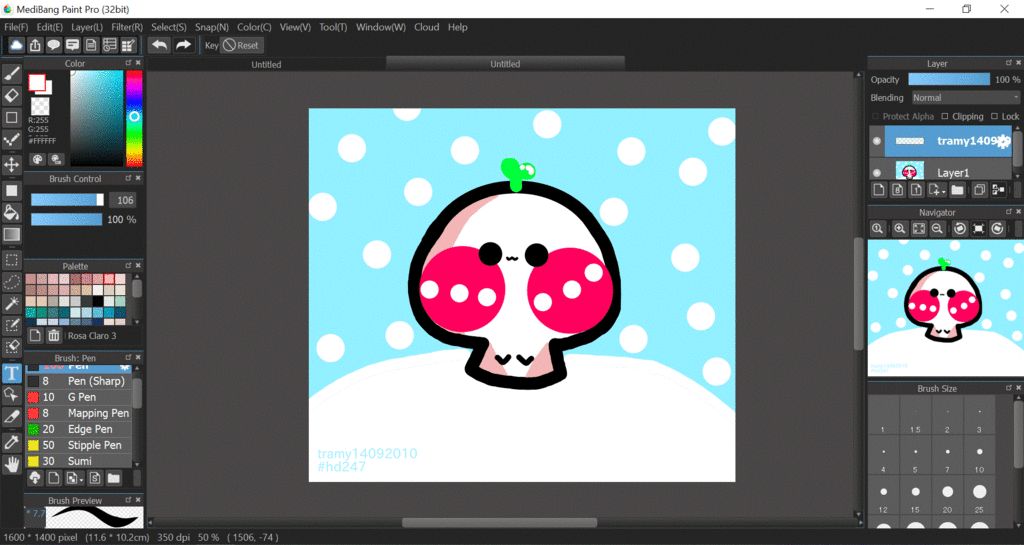Select the Hand tool
1024x545 pixels.
pyautogui.click(x=12, y=464)
